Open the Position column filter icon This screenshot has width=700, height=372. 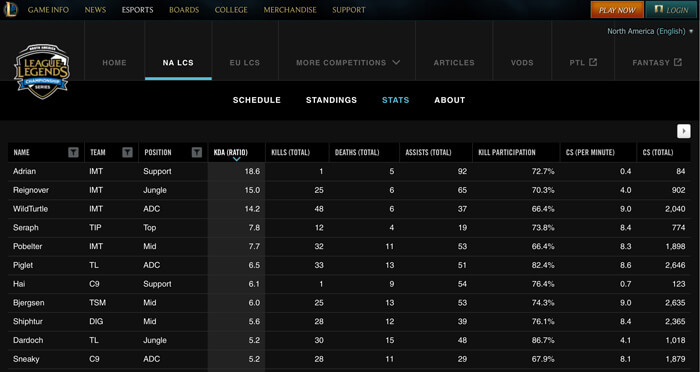(x=197, y=152)
